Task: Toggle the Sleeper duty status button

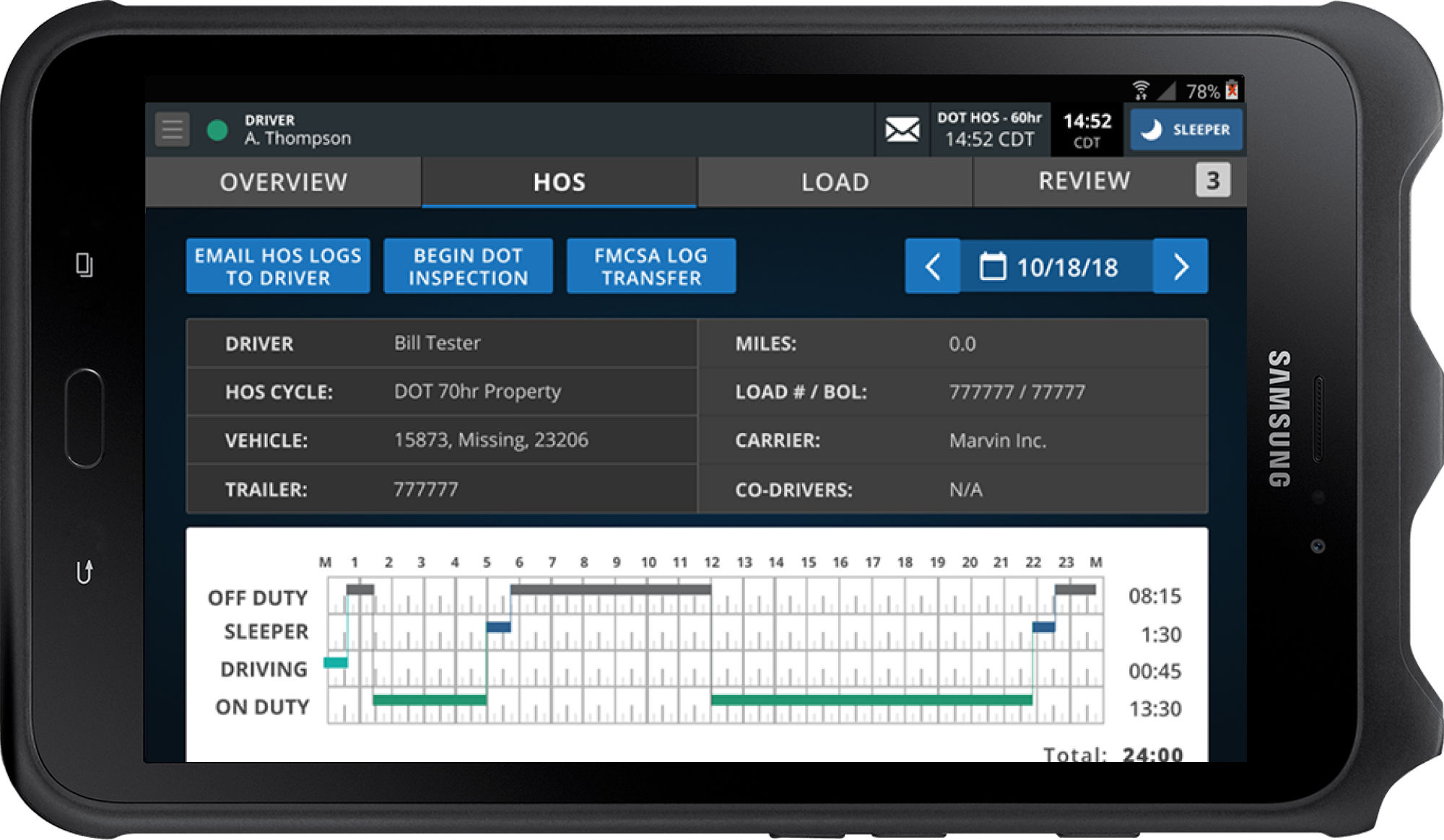Action: [x=1186, y=130]
